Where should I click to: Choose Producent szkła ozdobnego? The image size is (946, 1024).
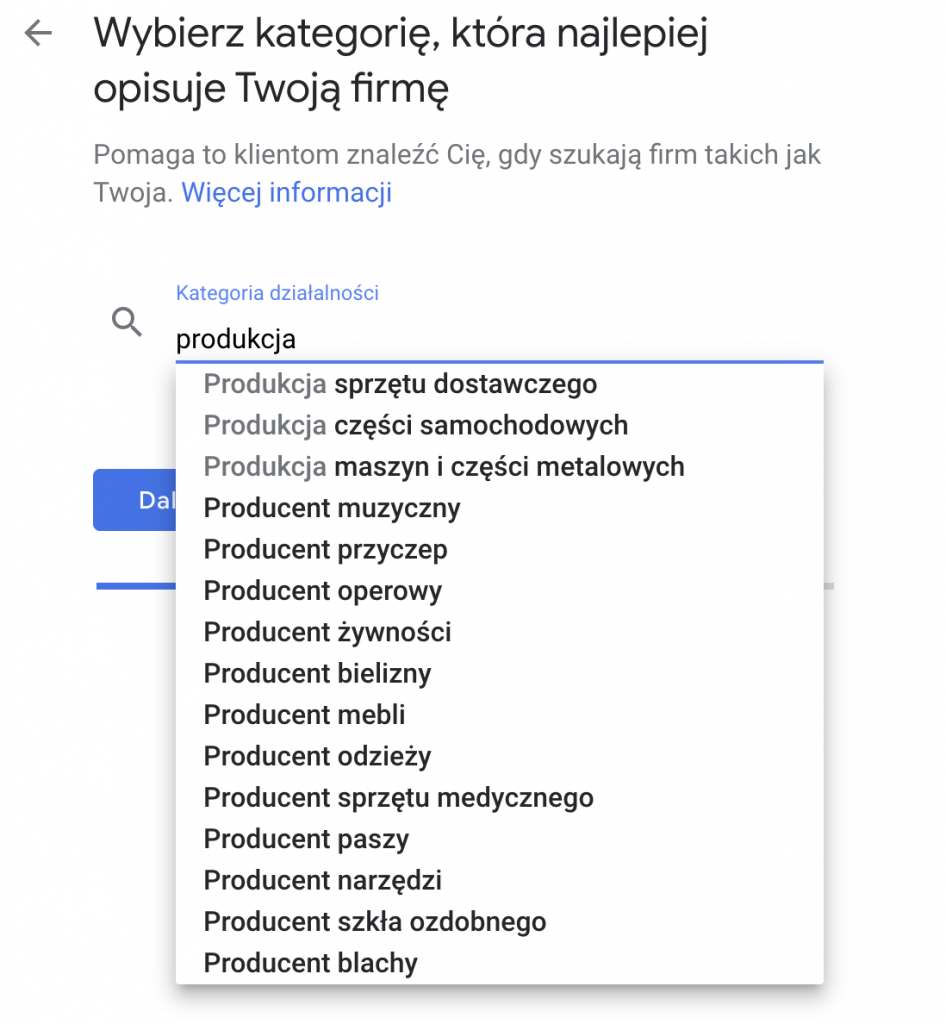coord(375,922)
